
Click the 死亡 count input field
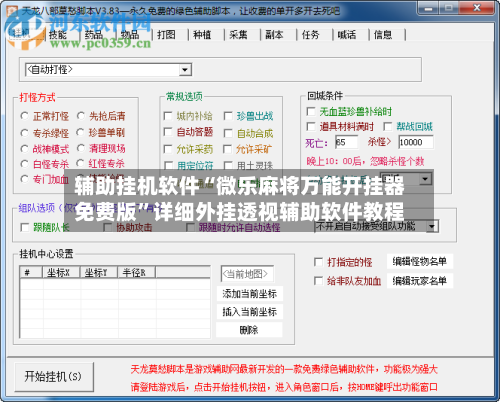point(347,142)
